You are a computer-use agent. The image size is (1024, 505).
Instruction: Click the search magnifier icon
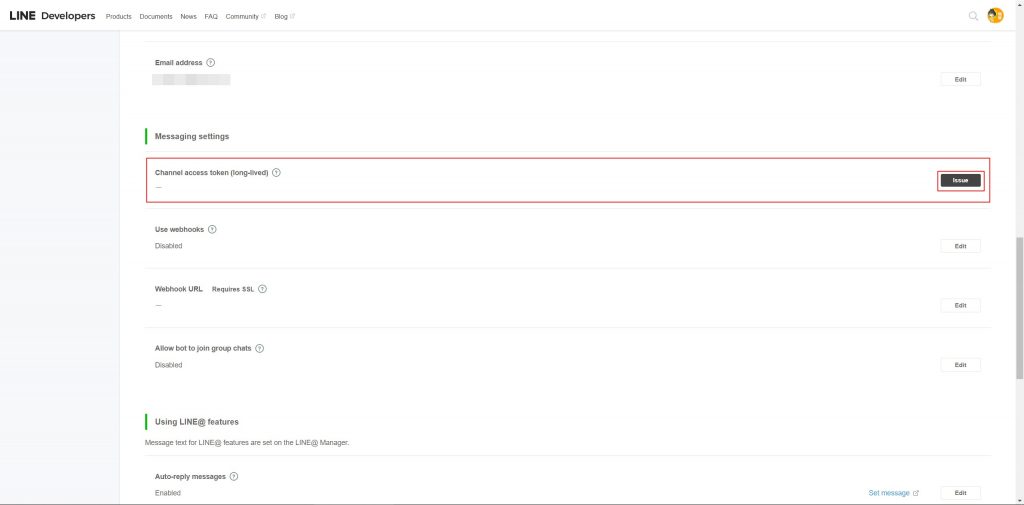[x=973, y=16]
